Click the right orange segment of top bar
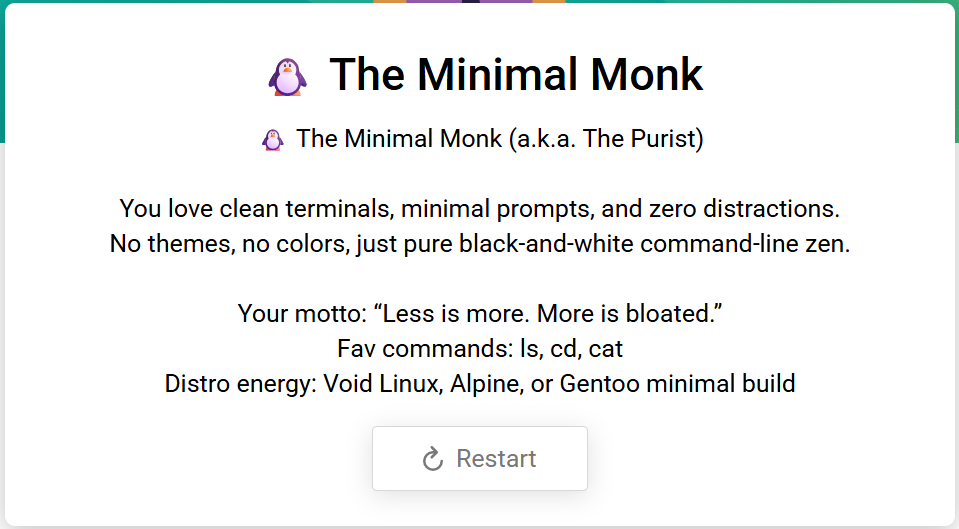Screen dimensions: 959x529 [x=549, y=1]
